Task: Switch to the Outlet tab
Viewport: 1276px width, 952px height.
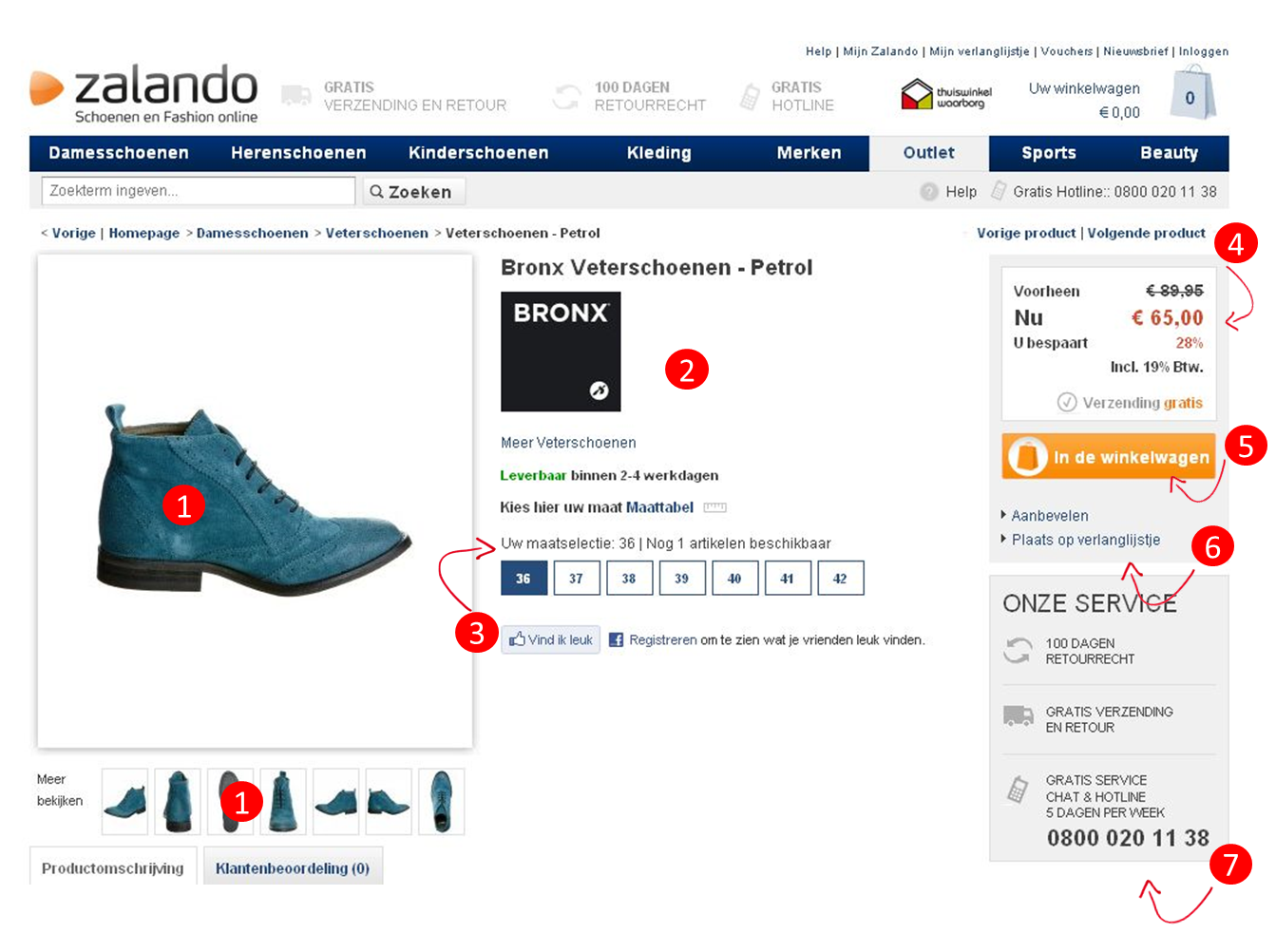Action: point(929,153)
